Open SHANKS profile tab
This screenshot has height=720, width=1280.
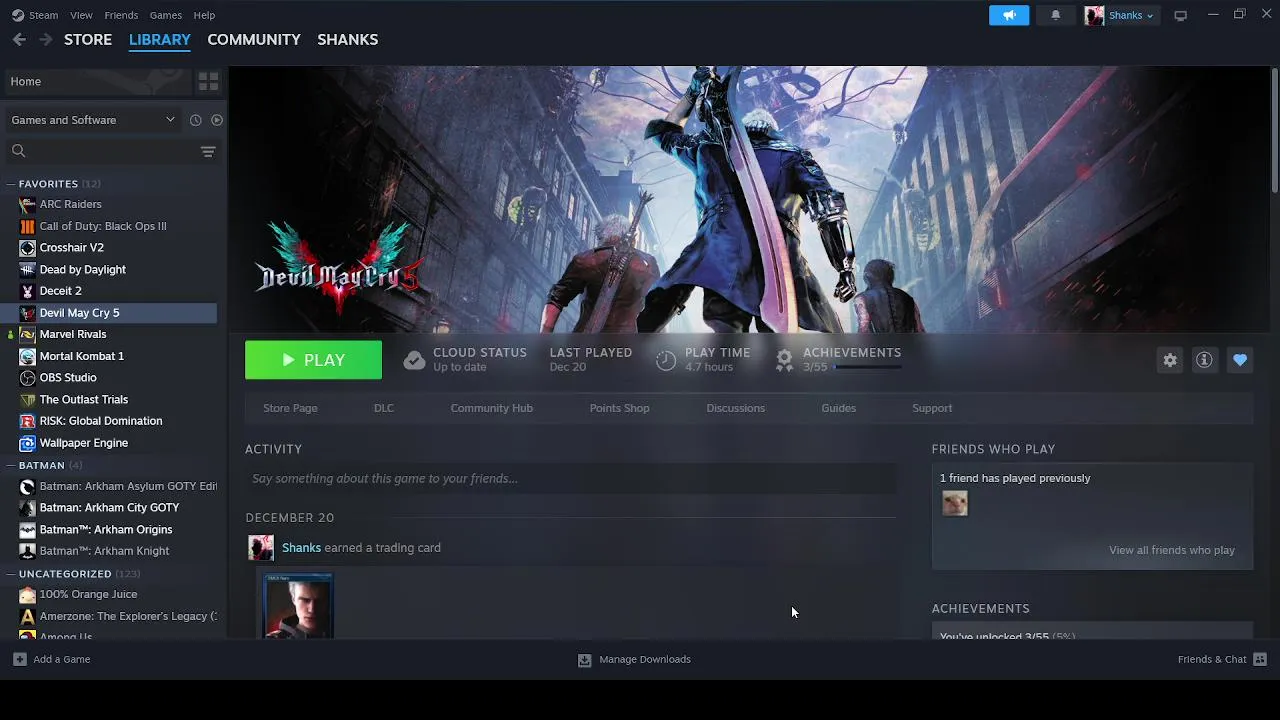347,39
